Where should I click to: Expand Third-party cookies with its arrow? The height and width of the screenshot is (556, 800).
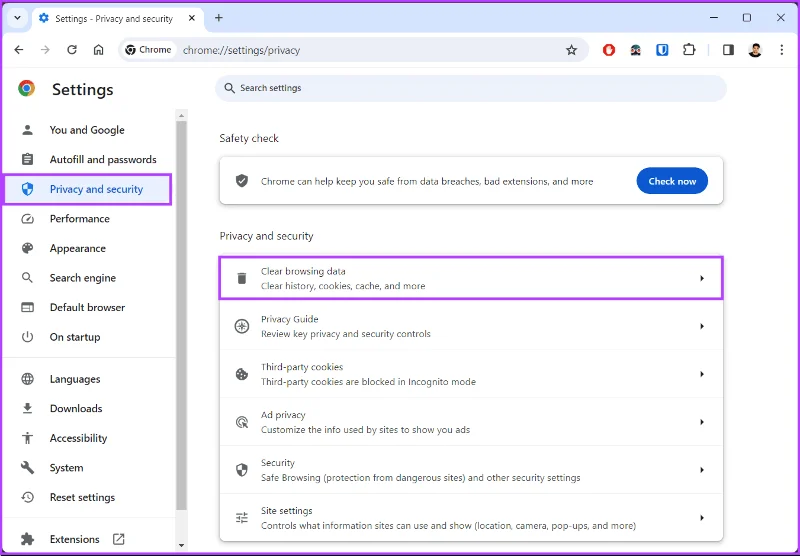click(x=702, y=374)
